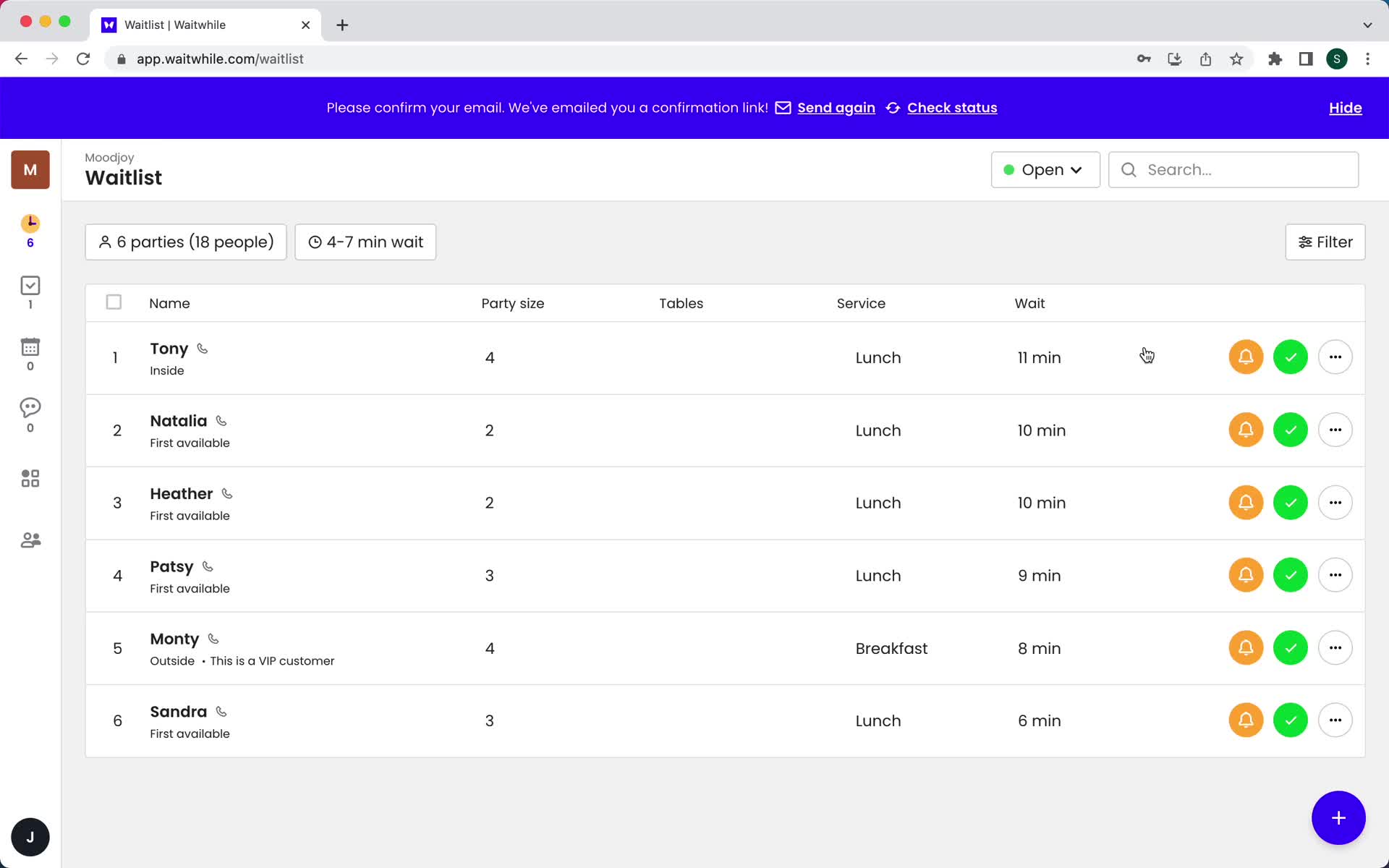Screen dimensions: 1389x868
Task: Bookmark this page with the star
Action: pos(1236,59)
